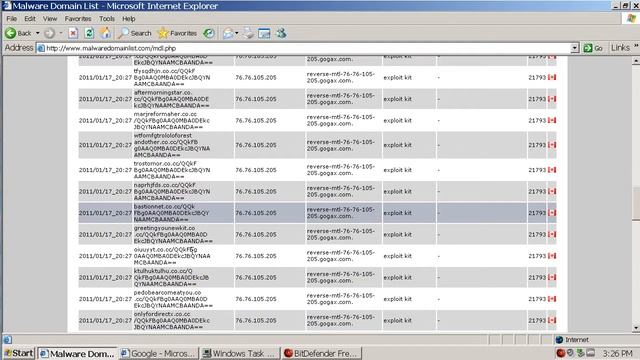Image resolution: width=640 pixels, height=360 pixels.
Task: Click reverse DNS in marjreformaher.co.cc row
Action: click(x=341, y=120)
